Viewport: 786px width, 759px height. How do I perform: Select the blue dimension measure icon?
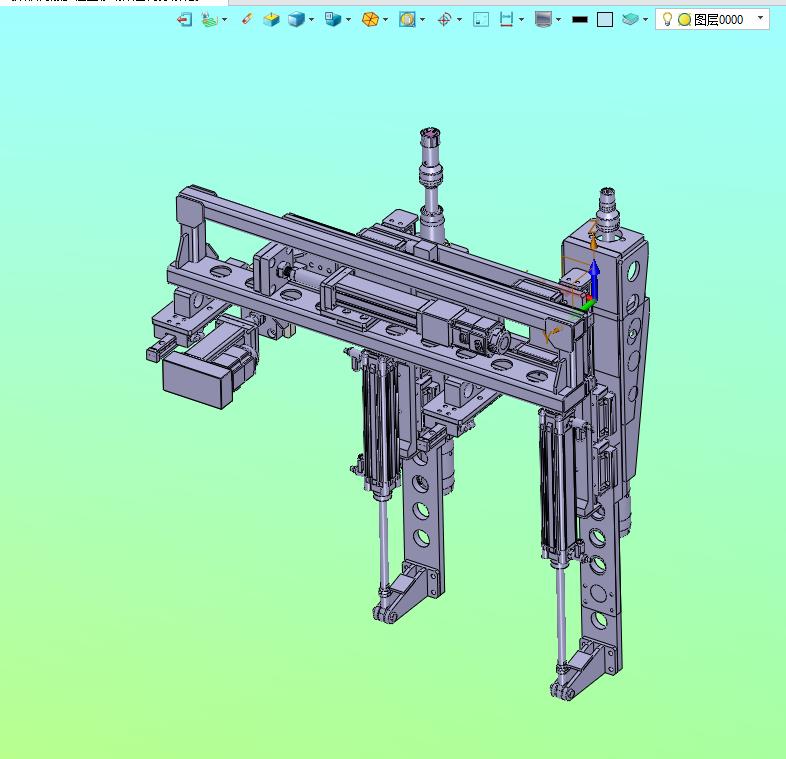[506, 20]
